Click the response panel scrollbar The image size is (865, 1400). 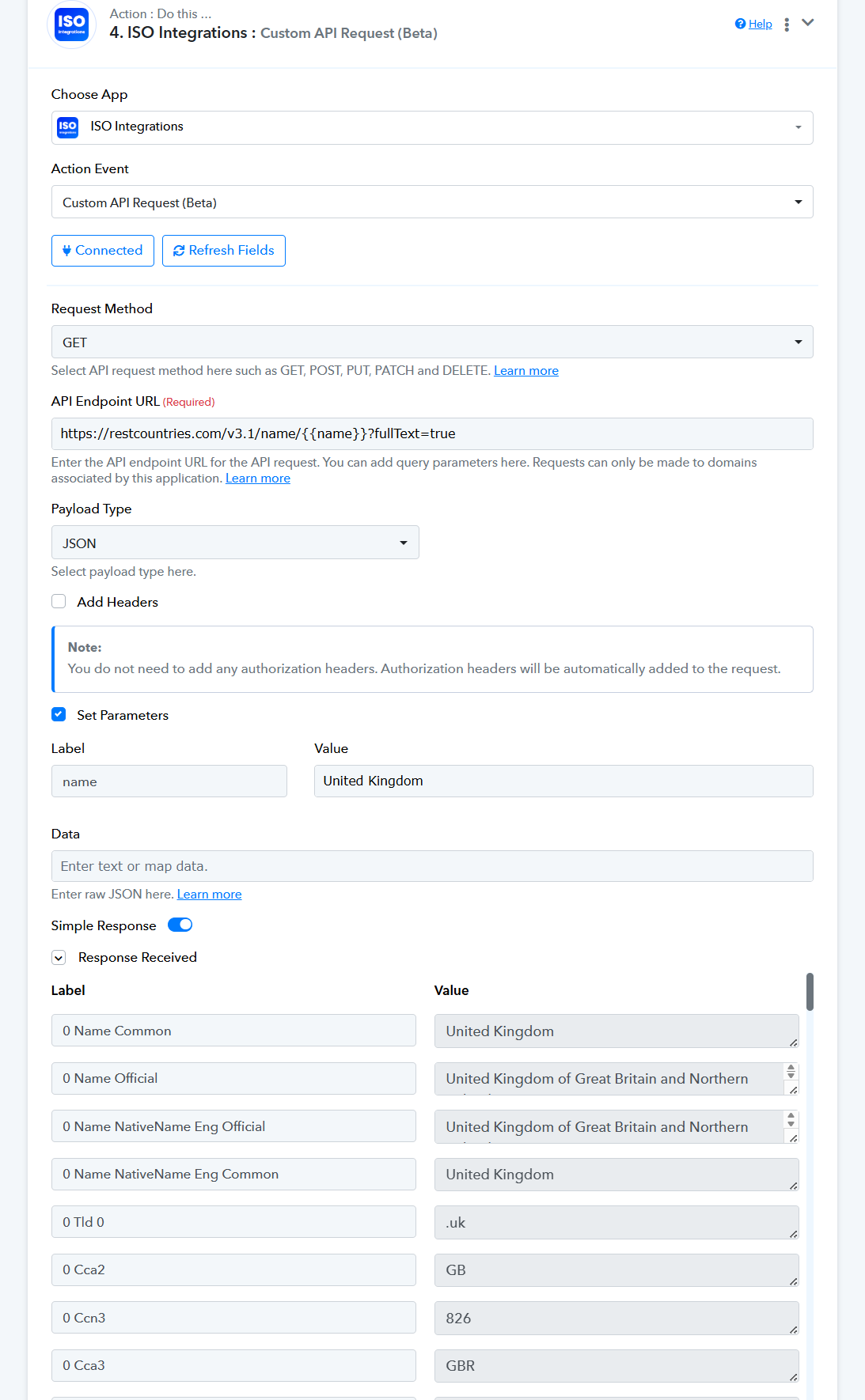[x=810, y=992]
